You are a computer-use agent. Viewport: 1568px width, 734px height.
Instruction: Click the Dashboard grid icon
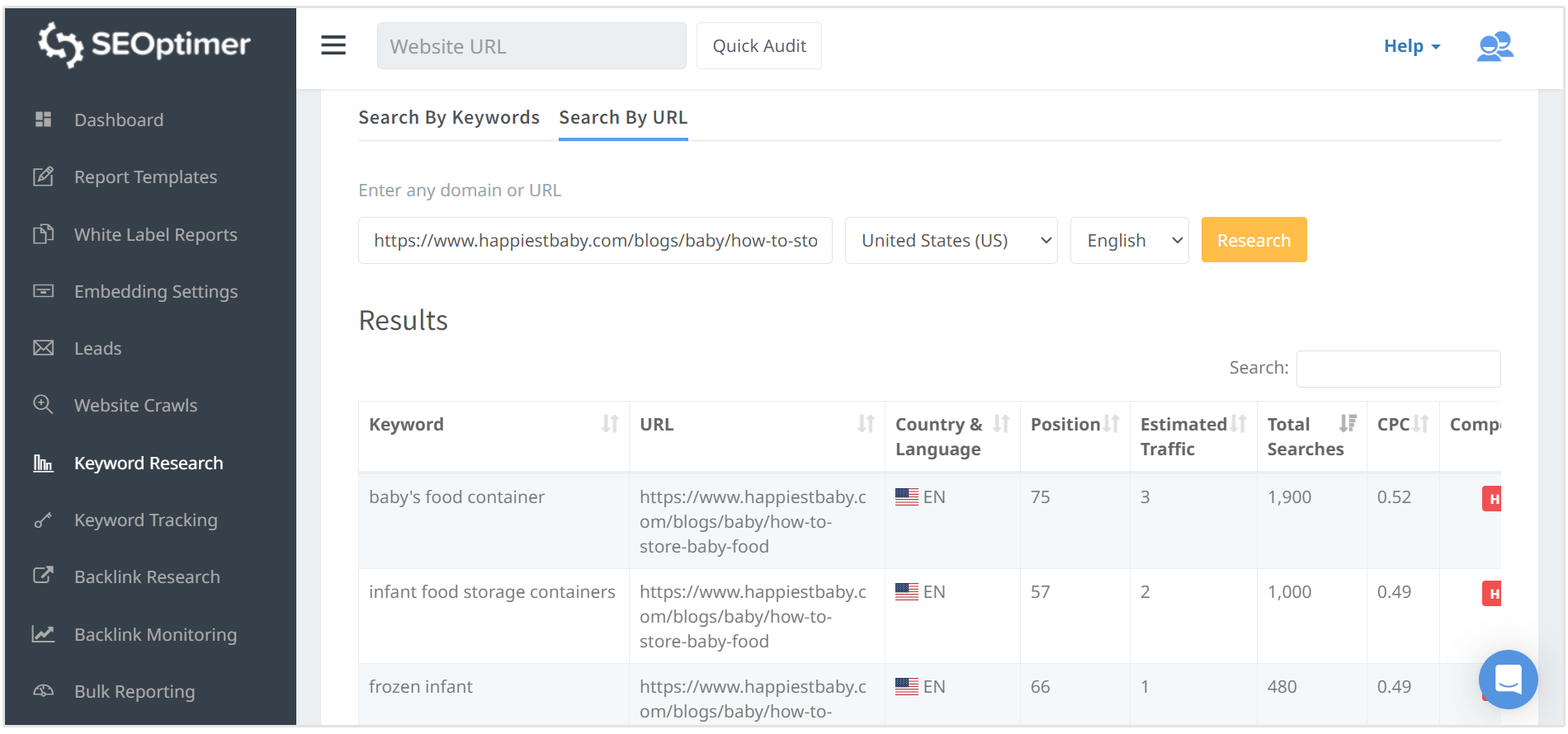(x=44, y=120)
